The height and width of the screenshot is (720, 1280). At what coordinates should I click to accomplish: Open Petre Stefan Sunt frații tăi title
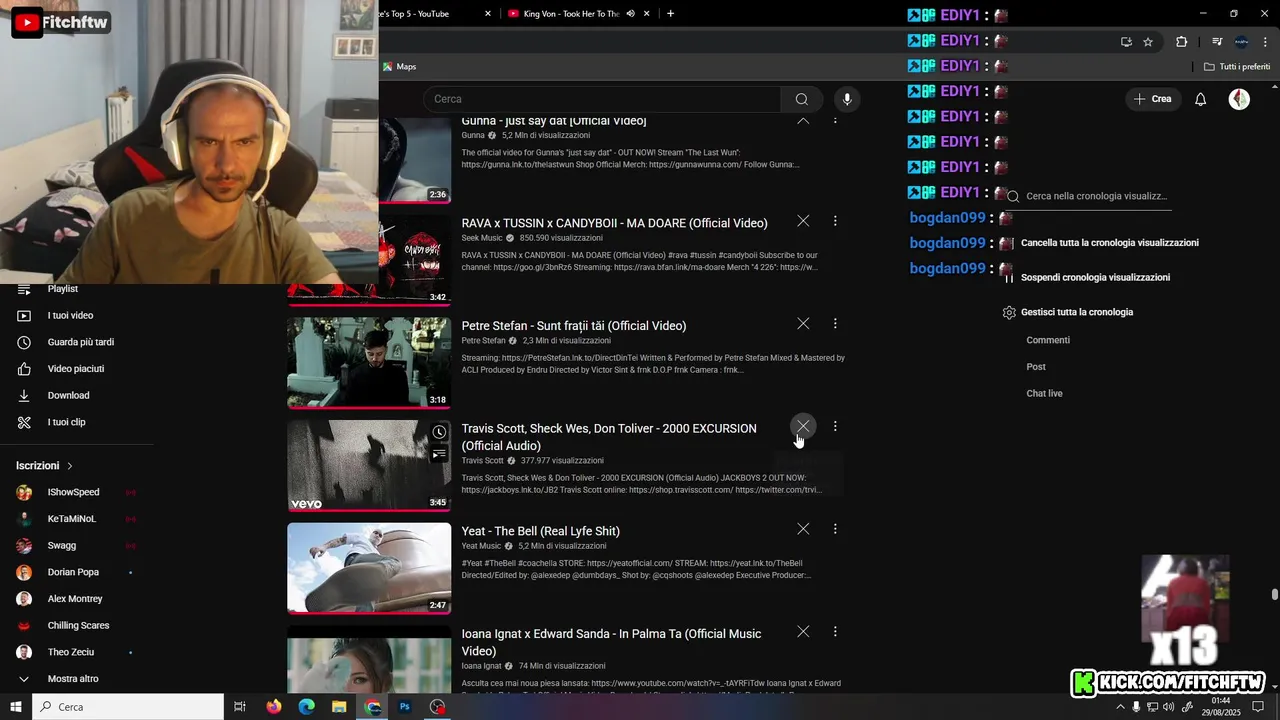click(x=573, y=326)
